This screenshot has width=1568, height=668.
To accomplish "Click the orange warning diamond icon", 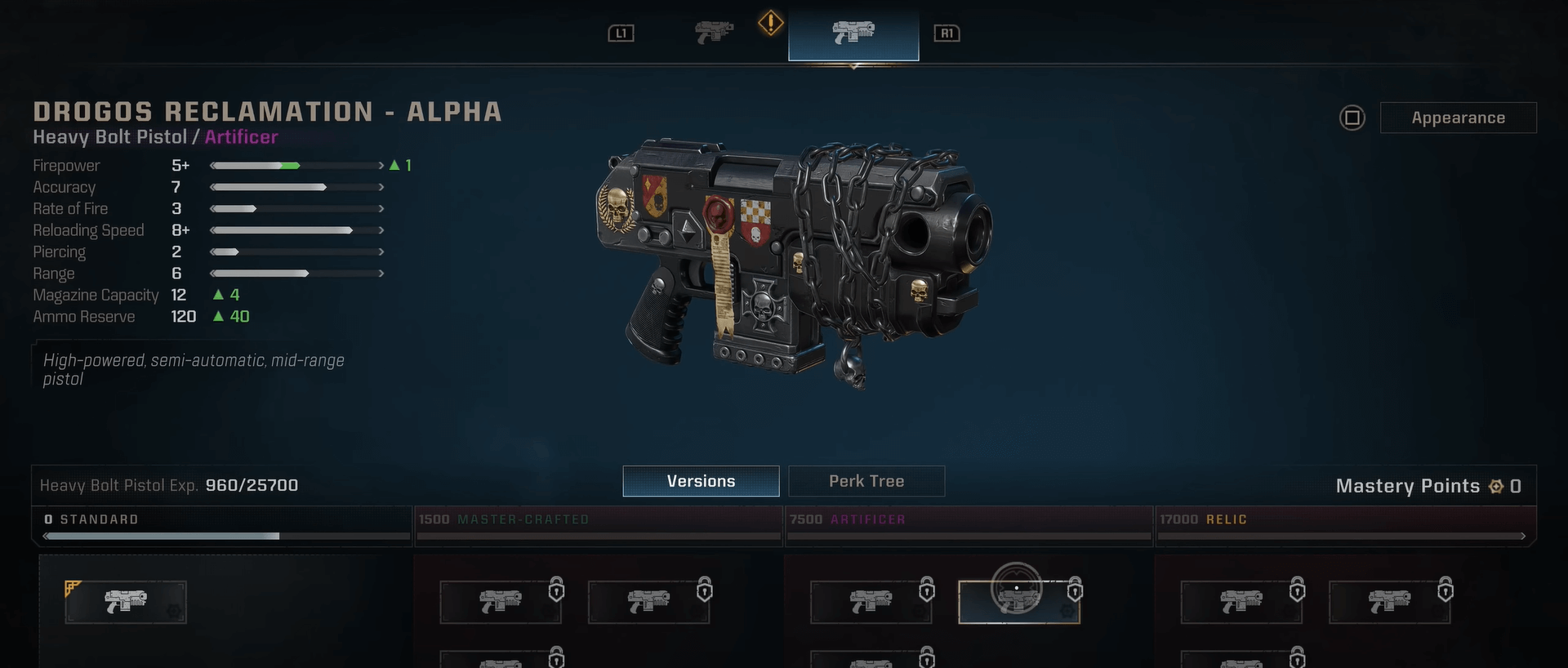I will tap(770, 23).
